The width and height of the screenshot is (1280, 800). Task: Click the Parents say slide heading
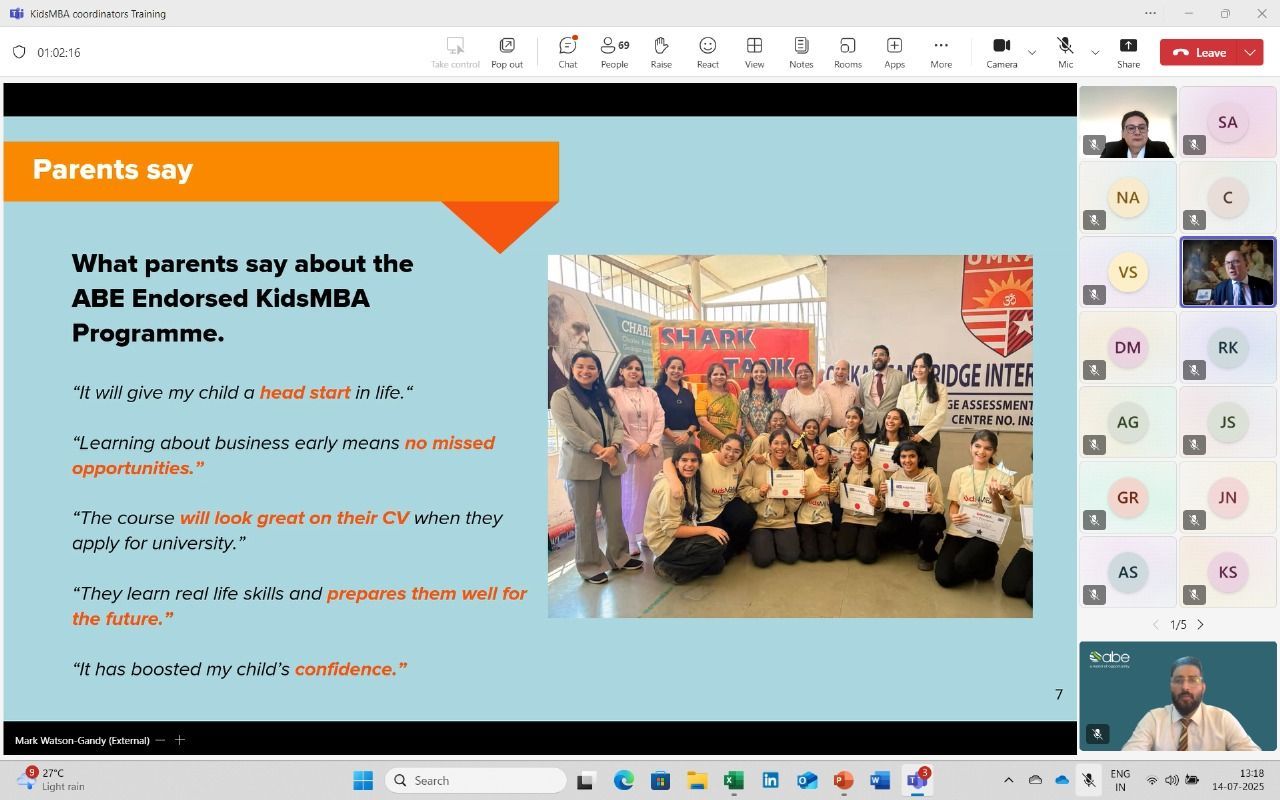(113, 169)
